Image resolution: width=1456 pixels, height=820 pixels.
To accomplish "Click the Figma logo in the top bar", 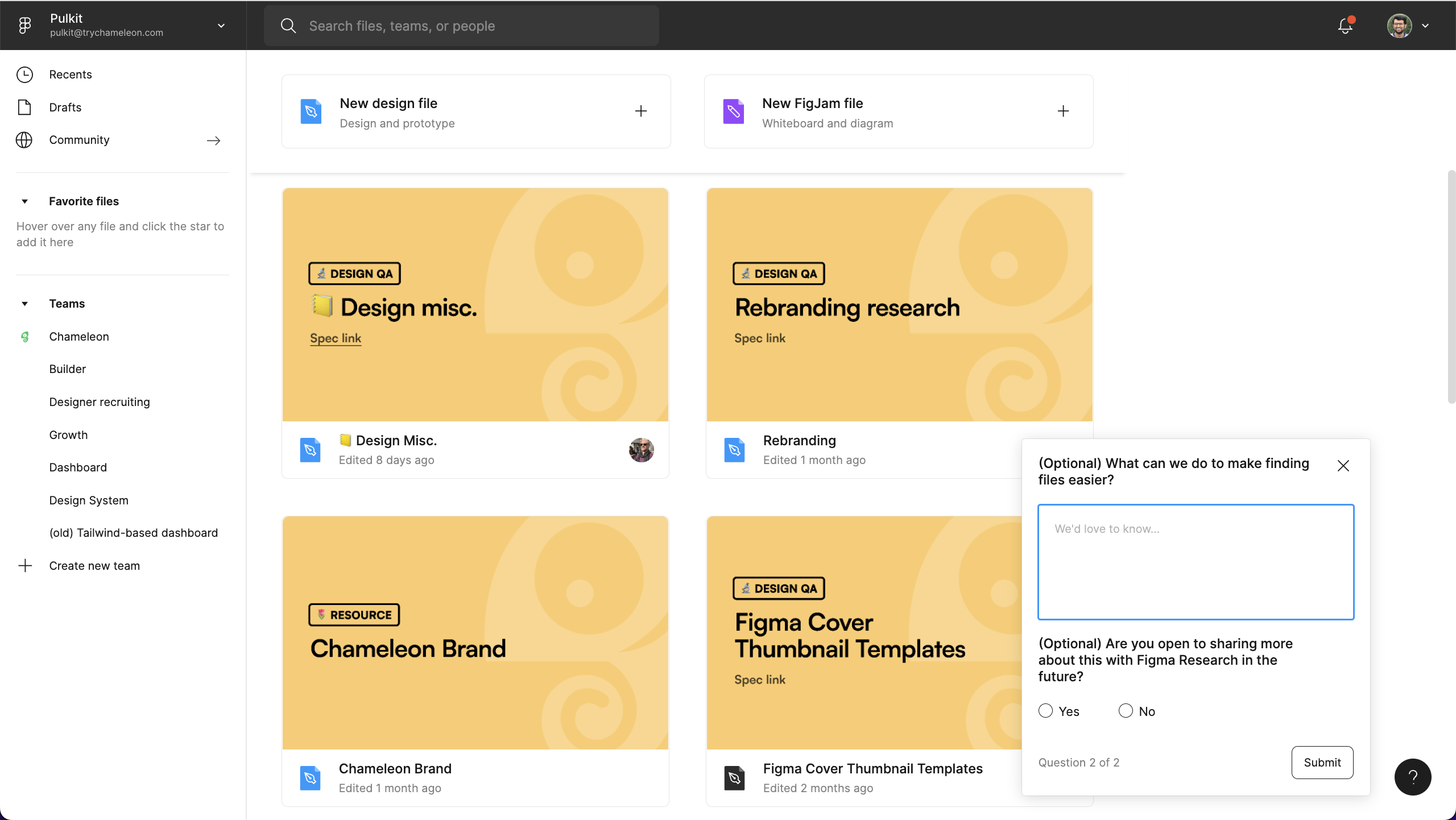I will click(x=25, y=25).
